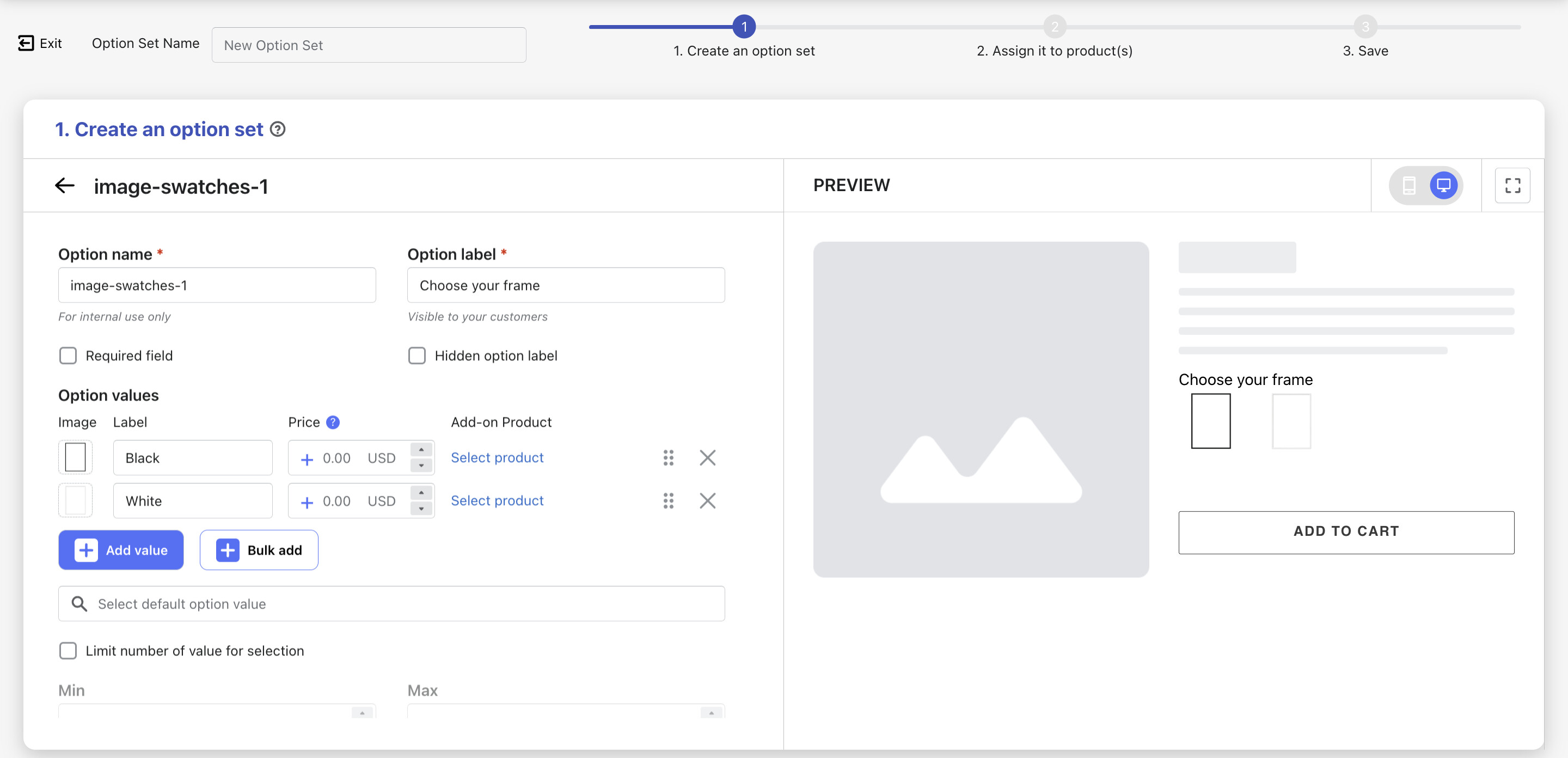Click the Price help question mark icon
Viewport: 1568px width, 758px height.
[333, 422]
